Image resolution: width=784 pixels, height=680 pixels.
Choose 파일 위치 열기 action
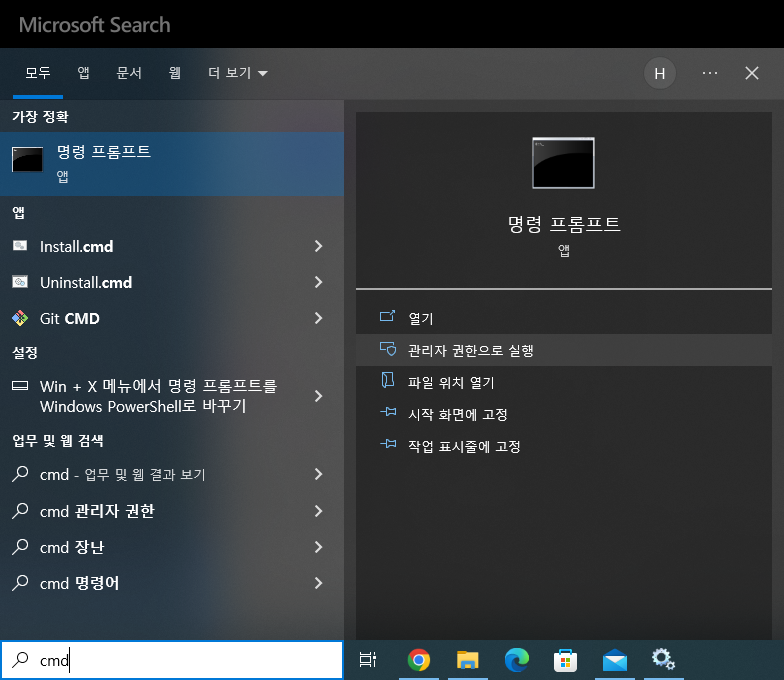coord(564,382)
